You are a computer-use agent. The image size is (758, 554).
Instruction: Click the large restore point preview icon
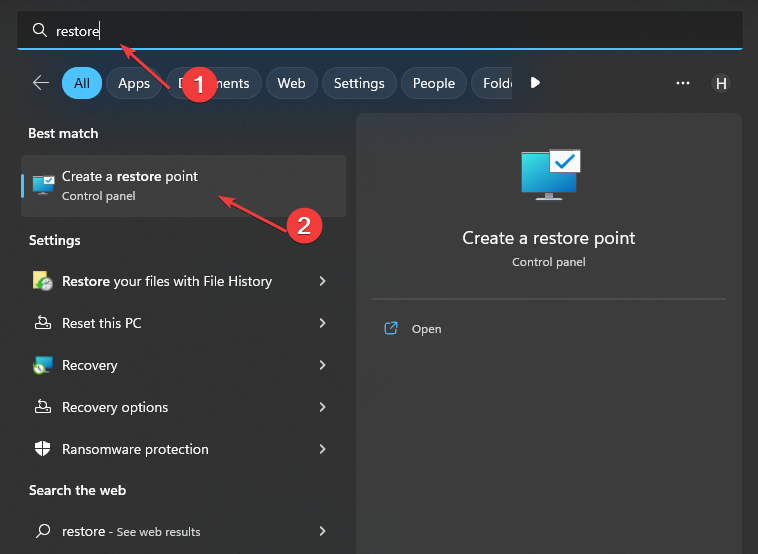click(x=551, y=175)
